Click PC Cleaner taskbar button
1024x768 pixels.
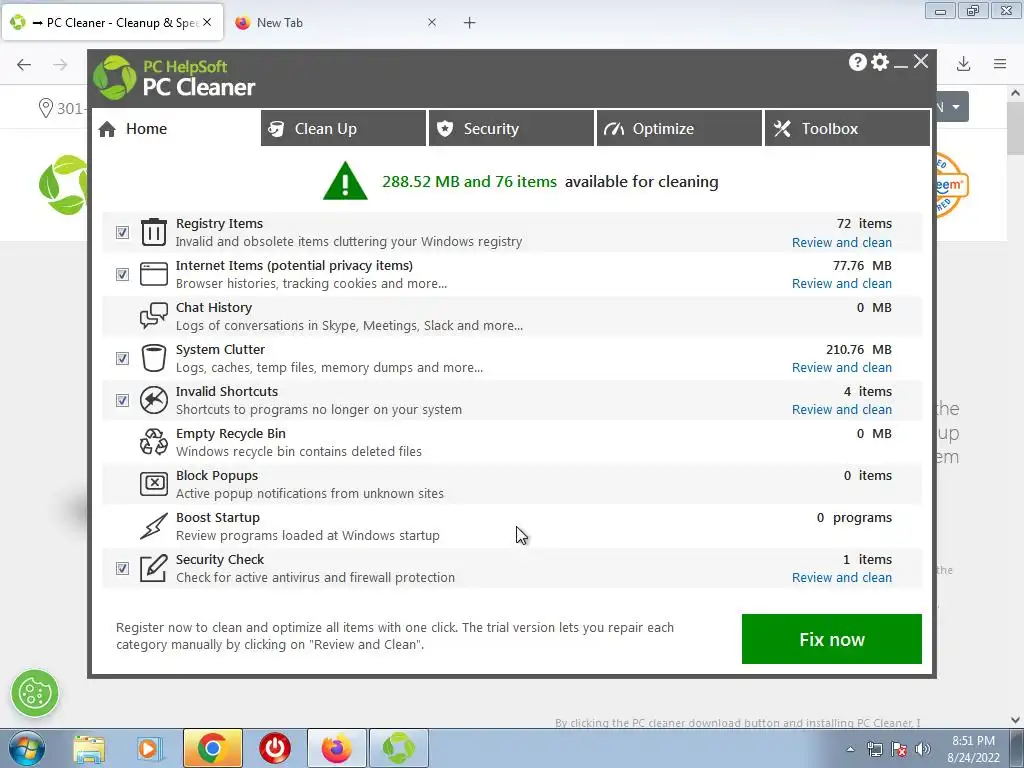click(x=399, y=748)
